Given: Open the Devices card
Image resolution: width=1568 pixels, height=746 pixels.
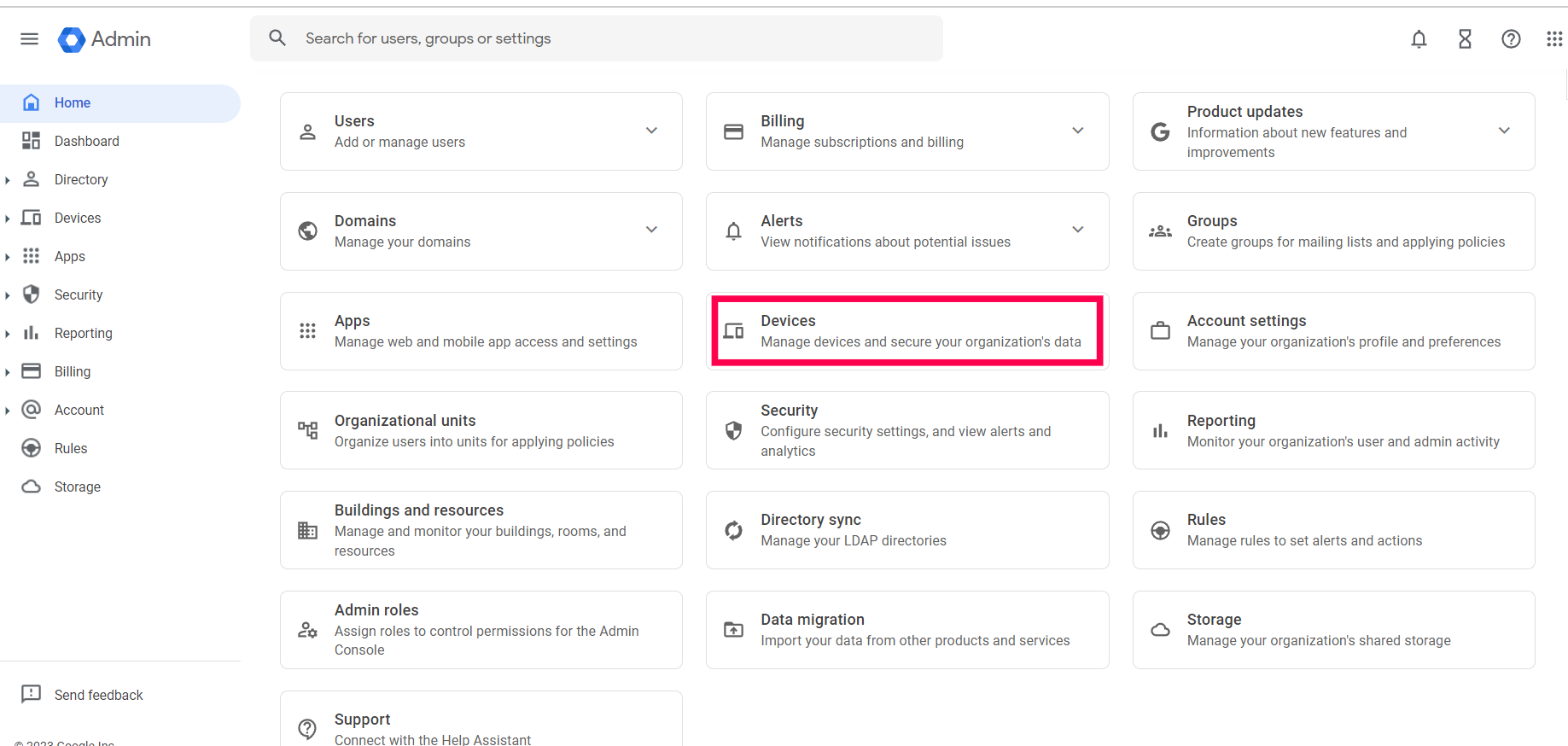Looking at the screenshot, I should point(906,331).
